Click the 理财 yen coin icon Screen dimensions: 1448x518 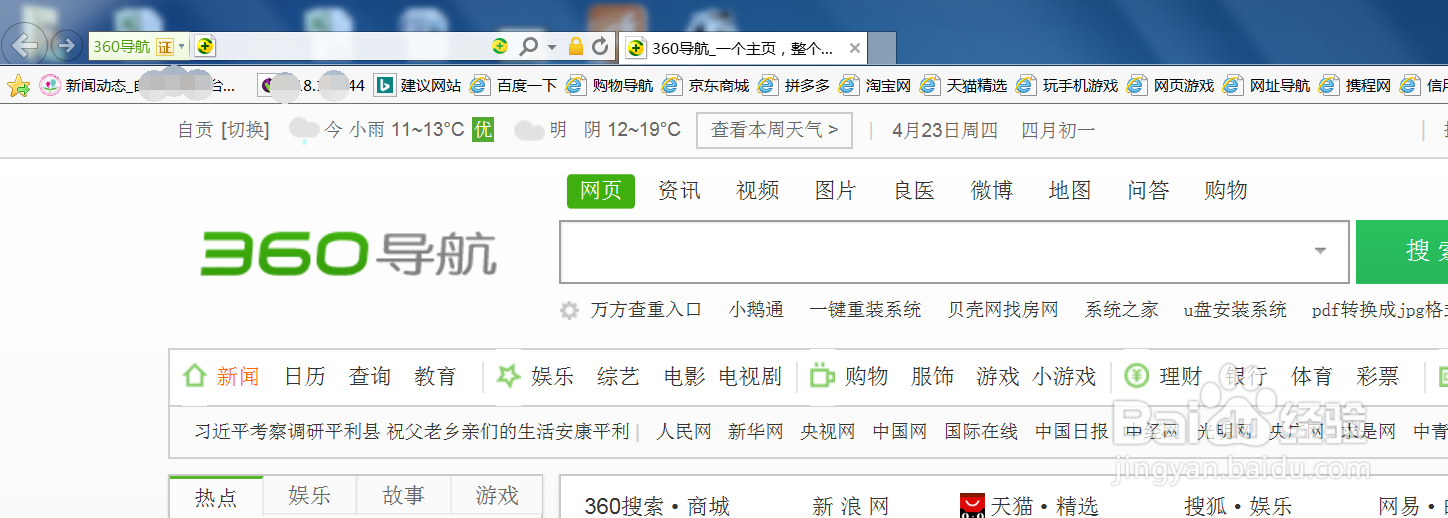tap(1136, 376)
